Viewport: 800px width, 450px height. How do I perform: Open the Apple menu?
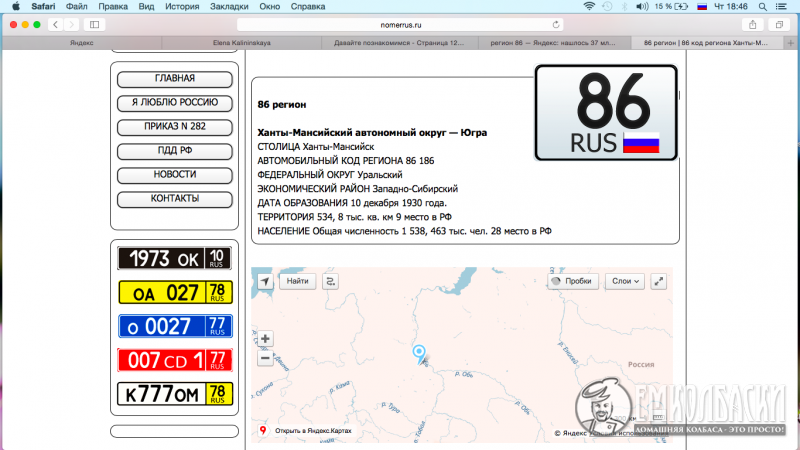click(x=16, y=7)
